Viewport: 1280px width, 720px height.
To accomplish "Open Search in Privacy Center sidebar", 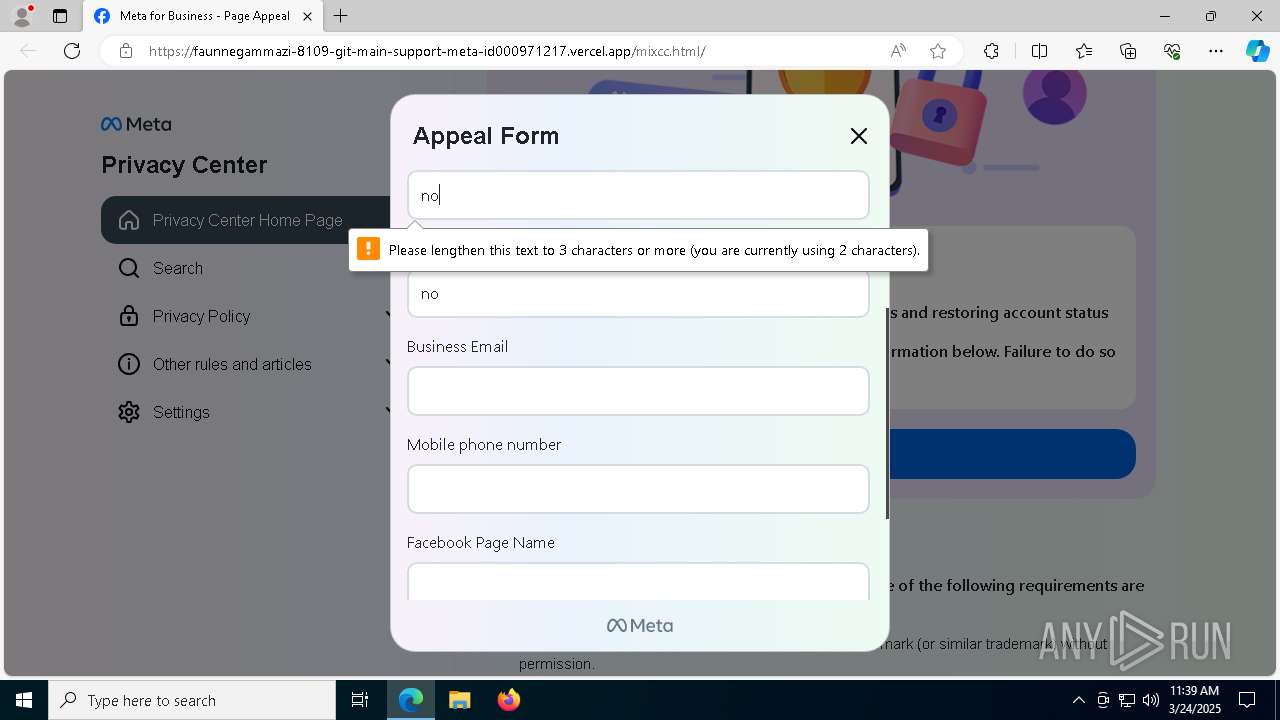I will coord(245,268).
